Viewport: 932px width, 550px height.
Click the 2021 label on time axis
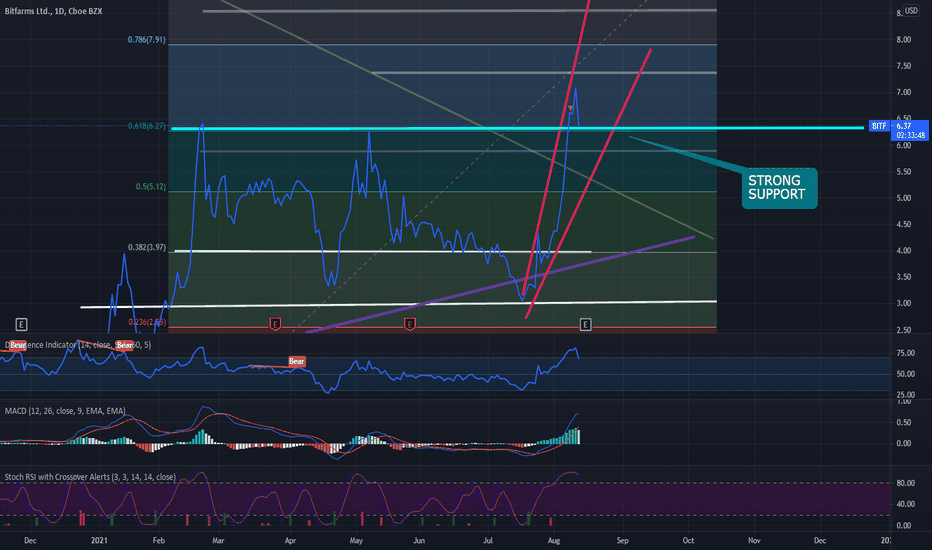pos(99,540)
